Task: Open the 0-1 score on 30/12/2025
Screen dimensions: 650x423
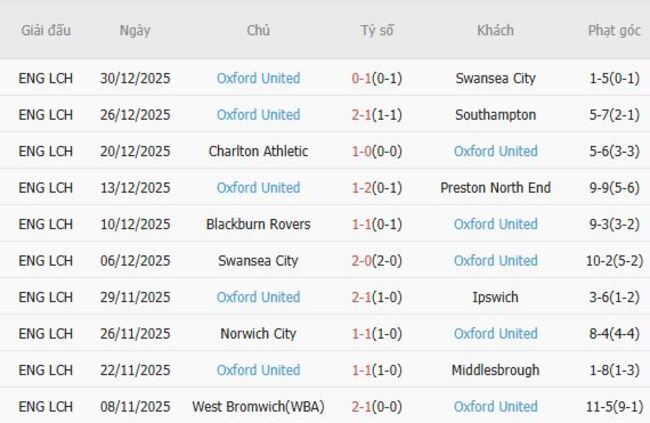Action: coord(364,78)
